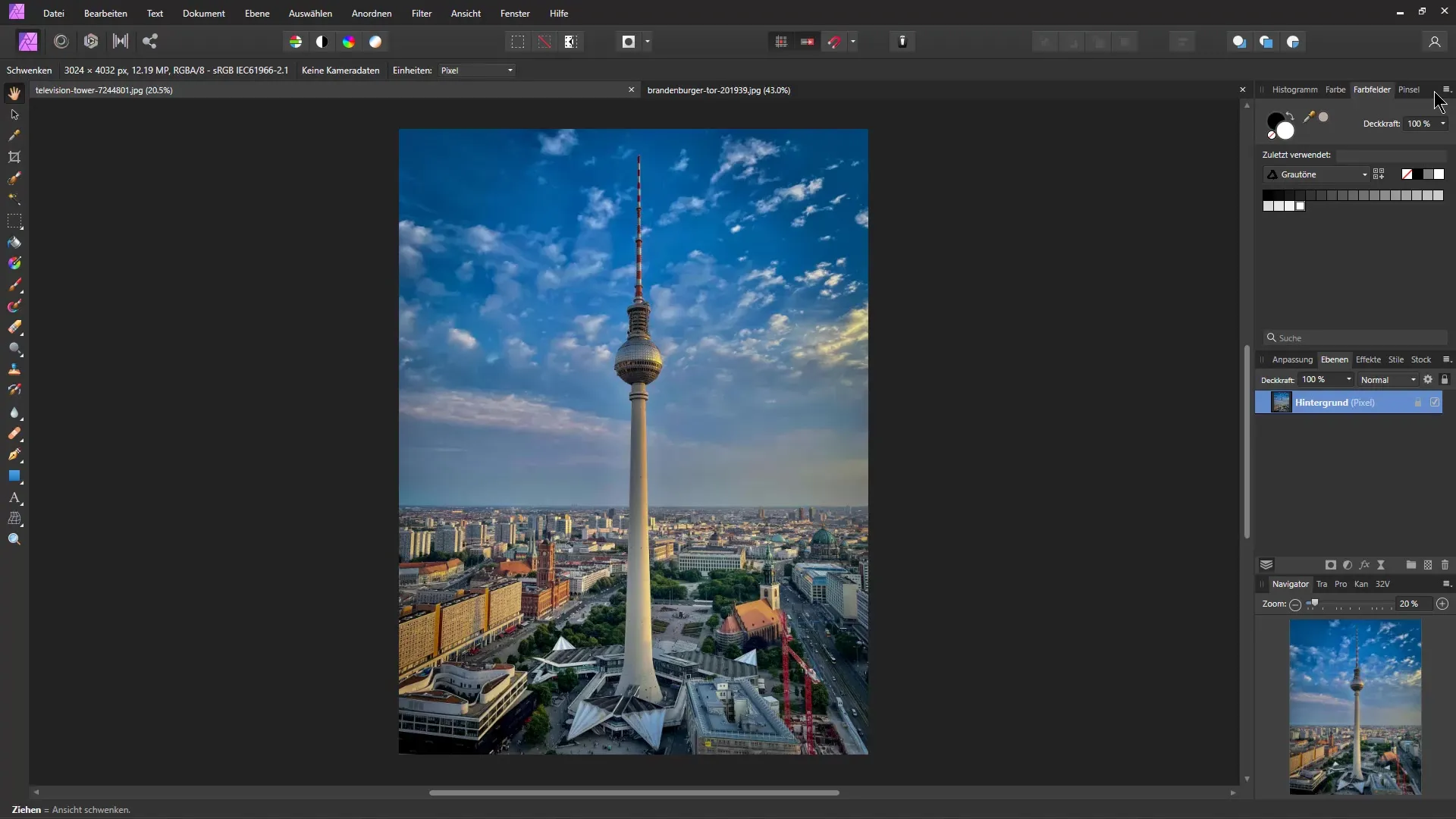Select the Blur drop tool
Image resolution: width=1456 pixels, height=819 pixels.
coord(14,413)
